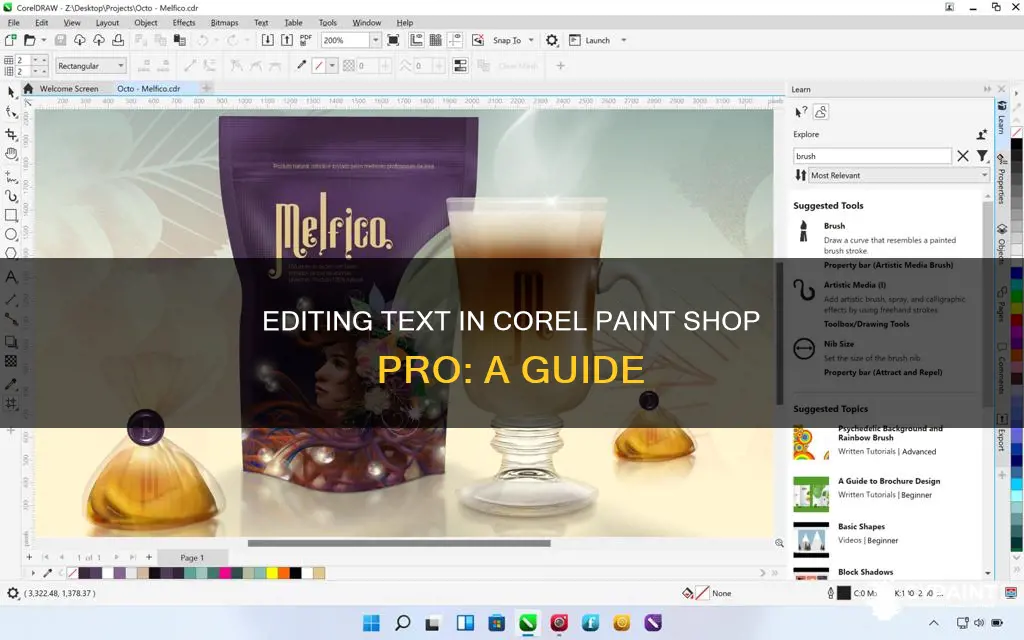Clear the brush search with X button
Screen dimensions: 1024x640
963,156
